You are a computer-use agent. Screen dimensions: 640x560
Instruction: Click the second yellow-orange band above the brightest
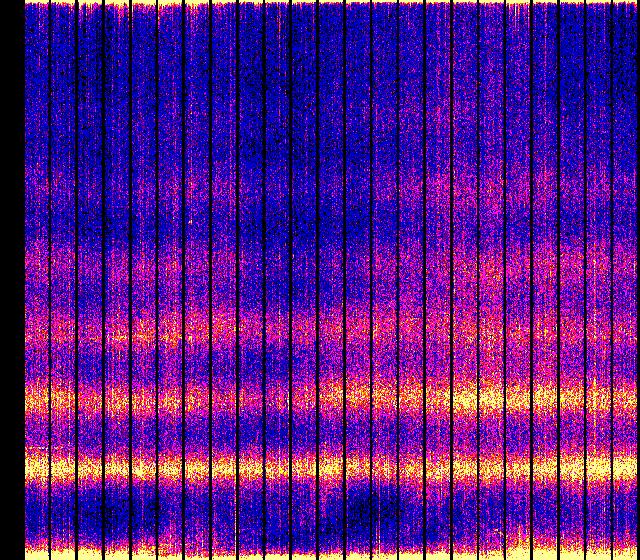(x=330, y=400)
